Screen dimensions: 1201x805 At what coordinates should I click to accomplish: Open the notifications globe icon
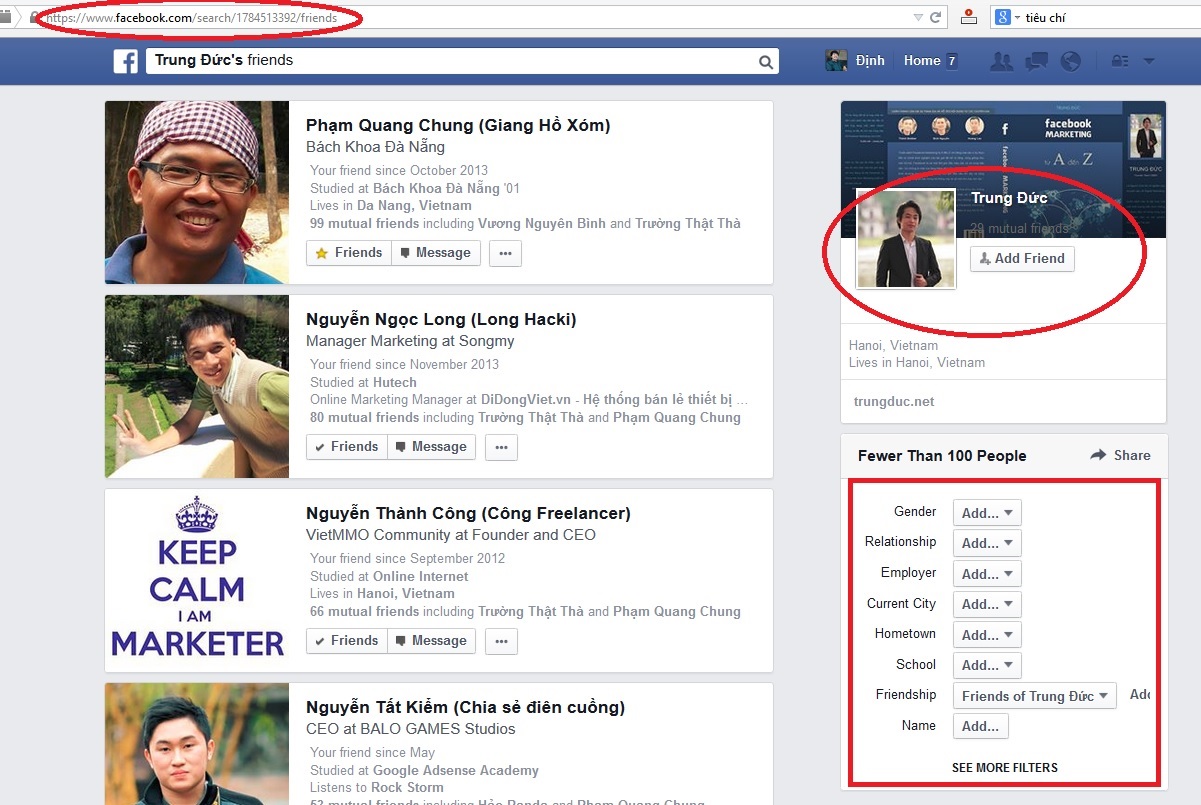1070,61
